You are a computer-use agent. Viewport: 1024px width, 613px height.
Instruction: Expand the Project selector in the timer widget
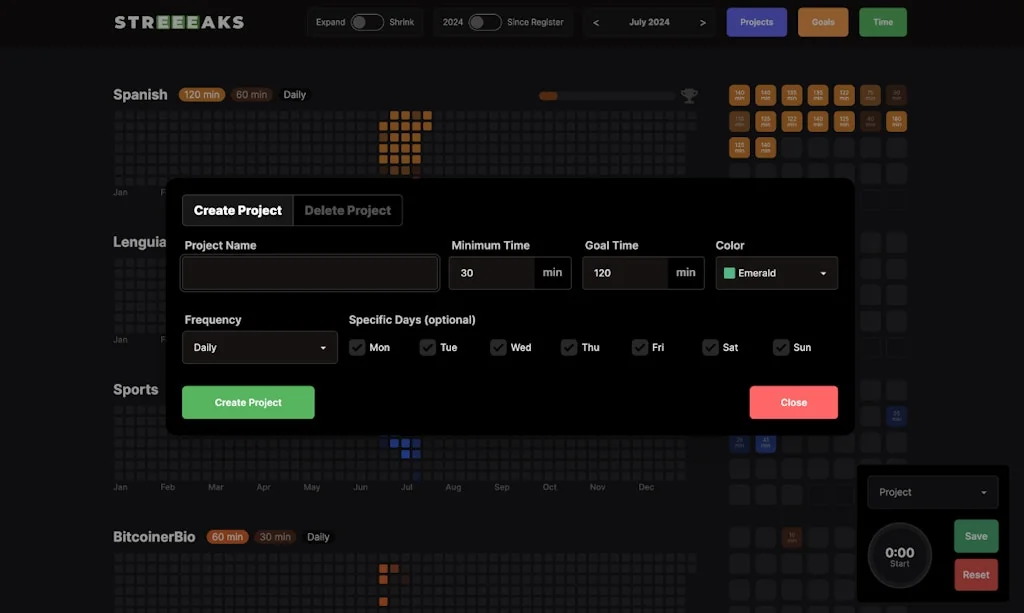932,491
